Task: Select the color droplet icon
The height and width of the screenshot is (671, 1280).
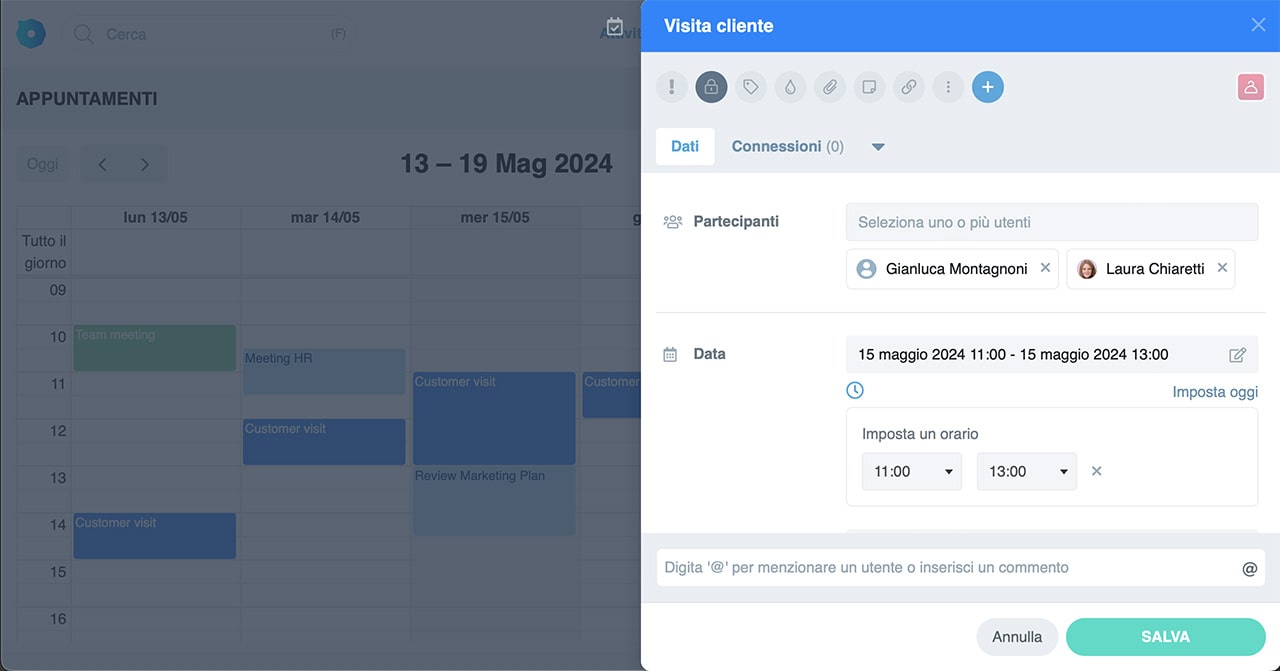Action: tap(790, 87)
